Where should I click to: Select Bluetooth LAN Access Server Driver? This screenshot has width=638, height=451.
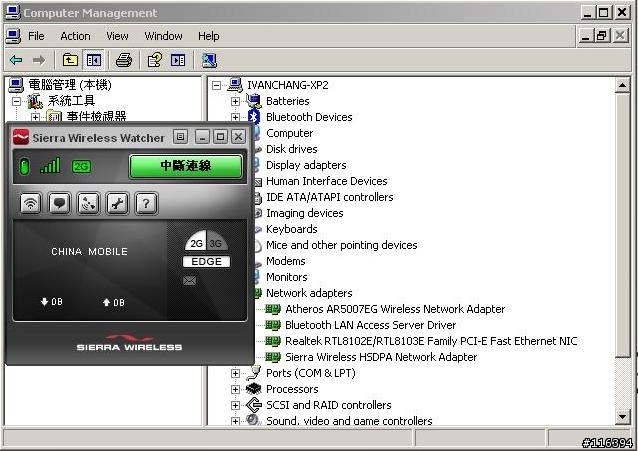click(370, 325)
